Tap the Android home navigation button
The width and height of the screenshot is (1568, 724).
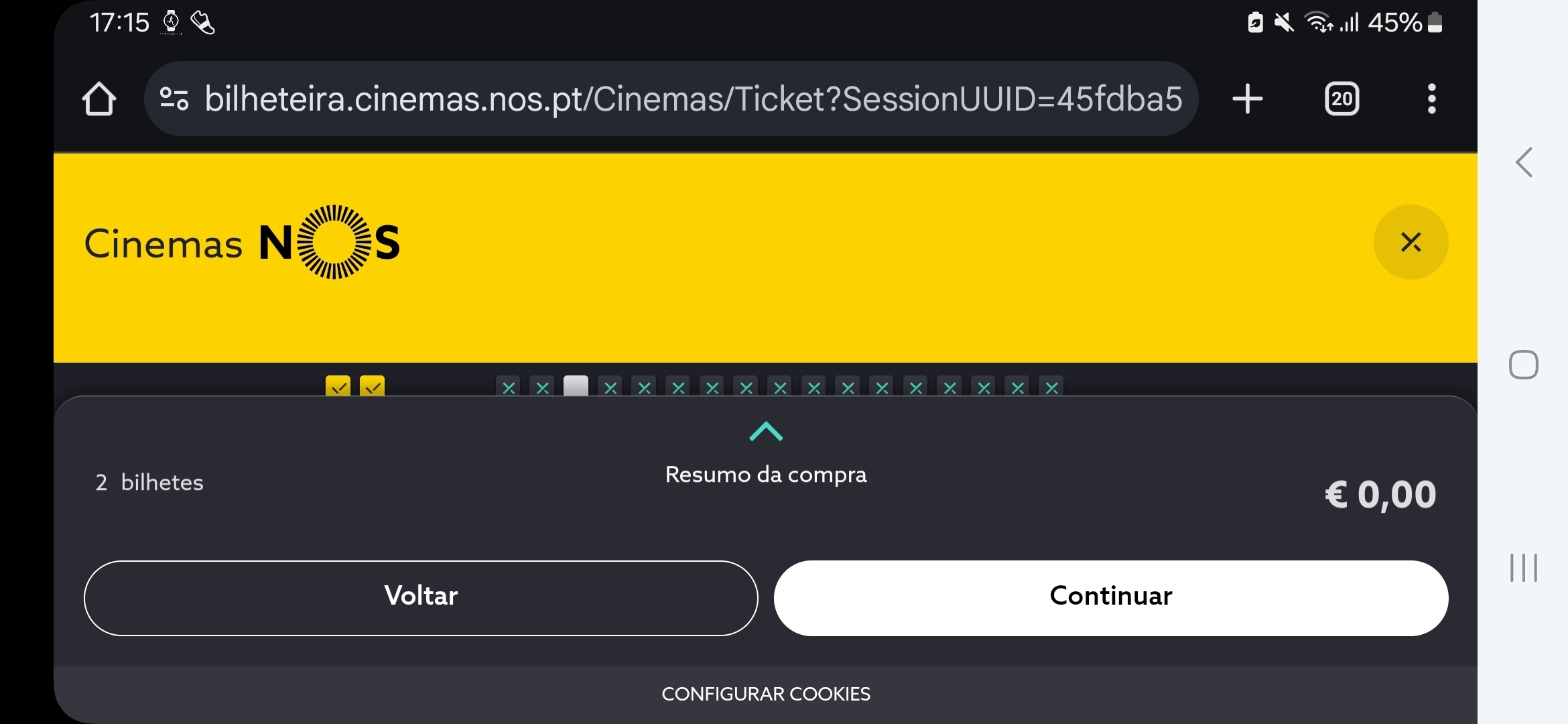pos(1524,365)
